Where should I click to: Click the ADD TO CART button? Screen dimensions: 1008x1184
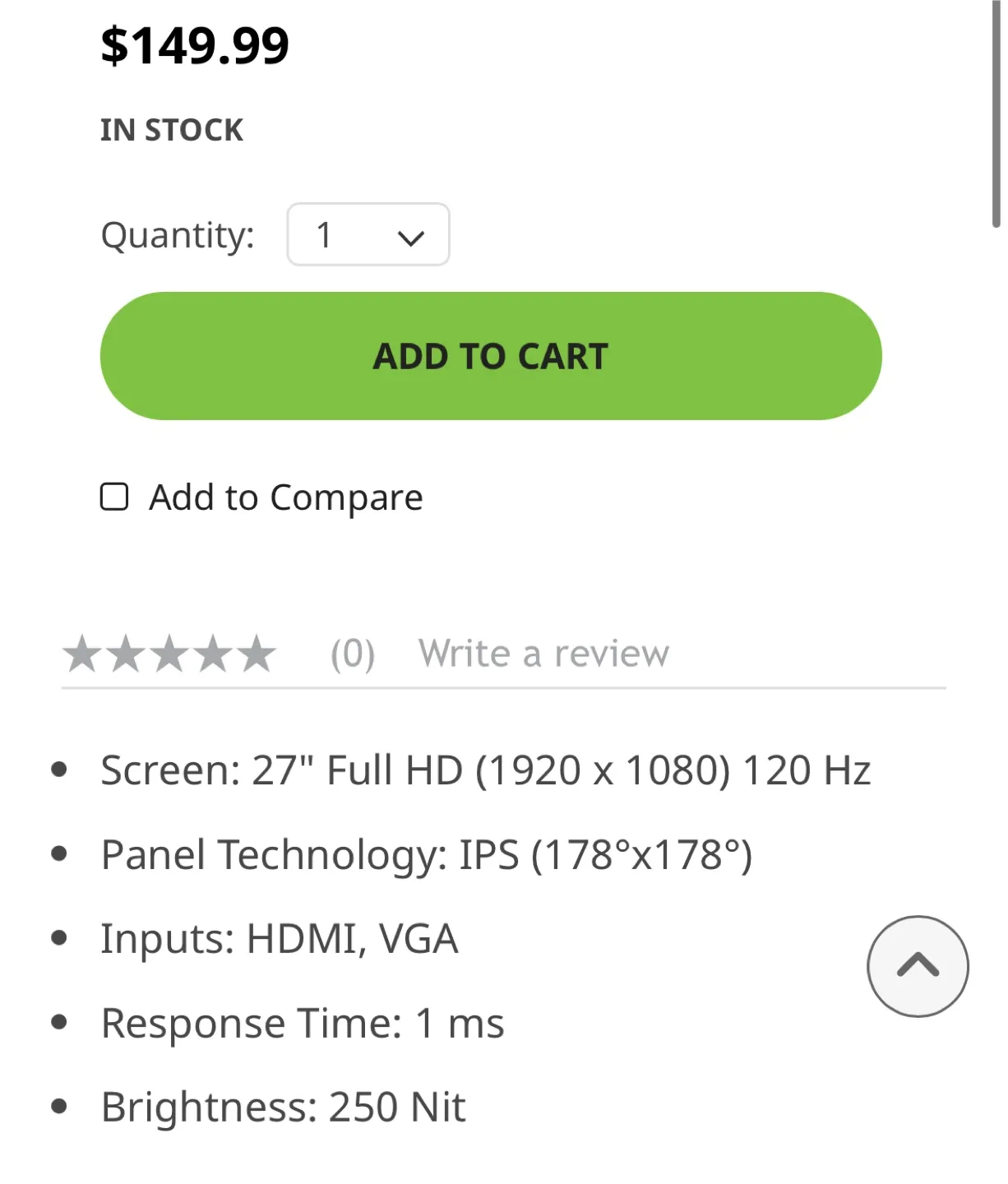[491, 355]
